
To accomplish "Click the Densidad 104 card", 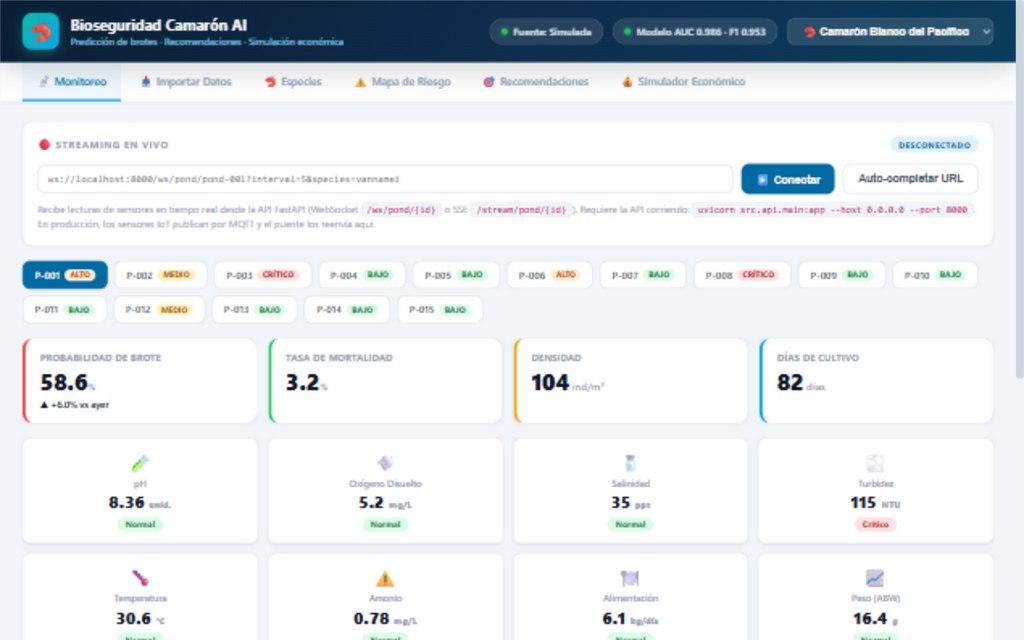I will click(x=631, y=381).
